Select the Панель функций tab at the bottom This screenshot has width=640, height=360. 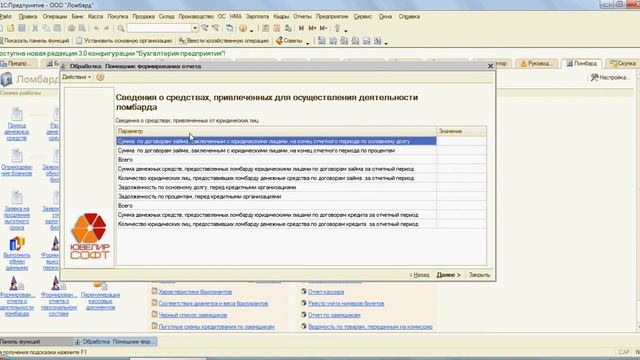(x=36, y=342)
